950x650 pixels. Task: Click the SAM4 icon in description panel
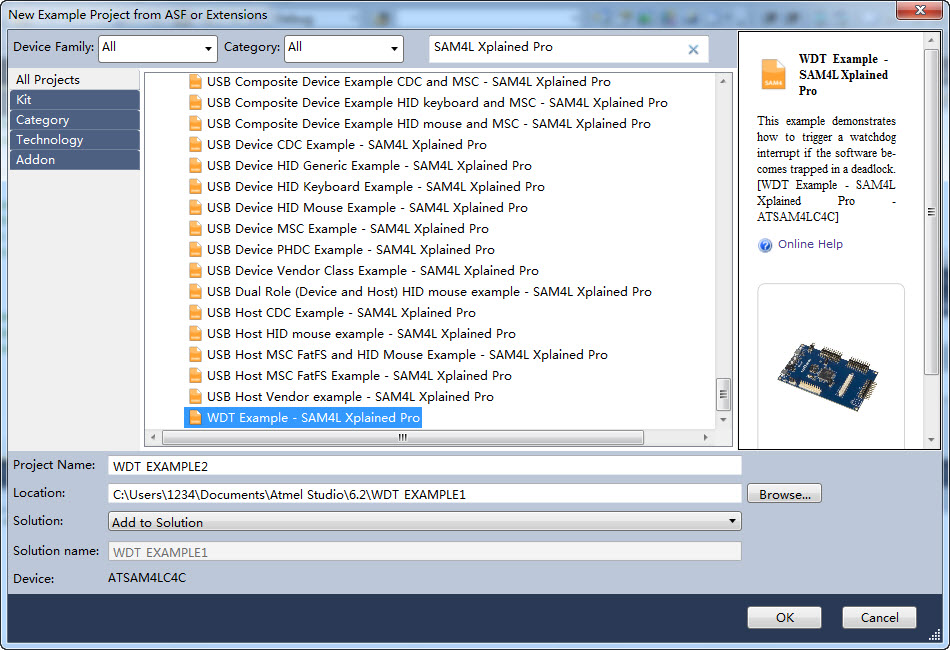(773, 74)
